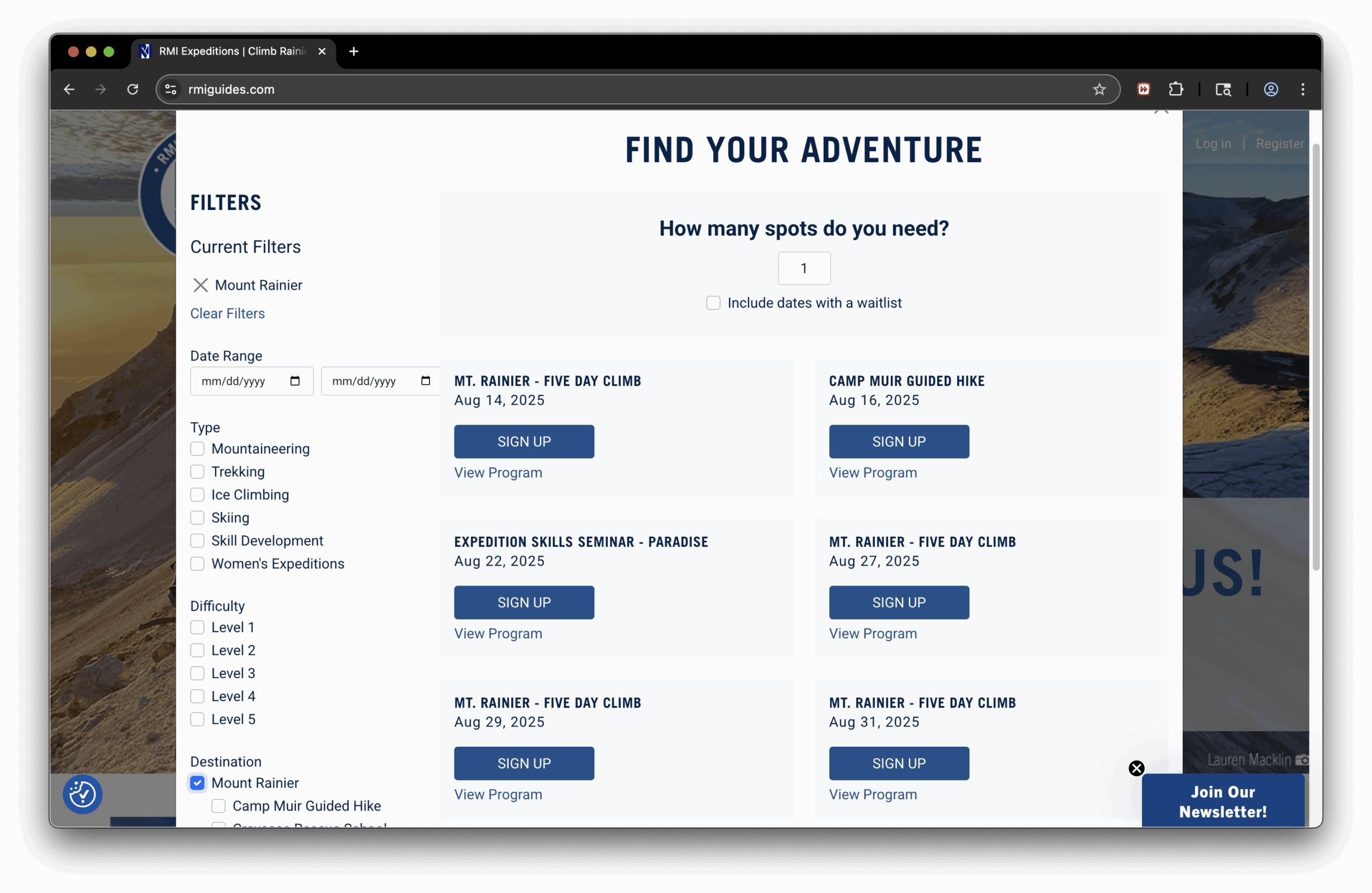Image resolution: width=1372 pixels, height=893 pixels.
Task: Bookmark this page with the star icon
Action: click(x=1099, y=89)
